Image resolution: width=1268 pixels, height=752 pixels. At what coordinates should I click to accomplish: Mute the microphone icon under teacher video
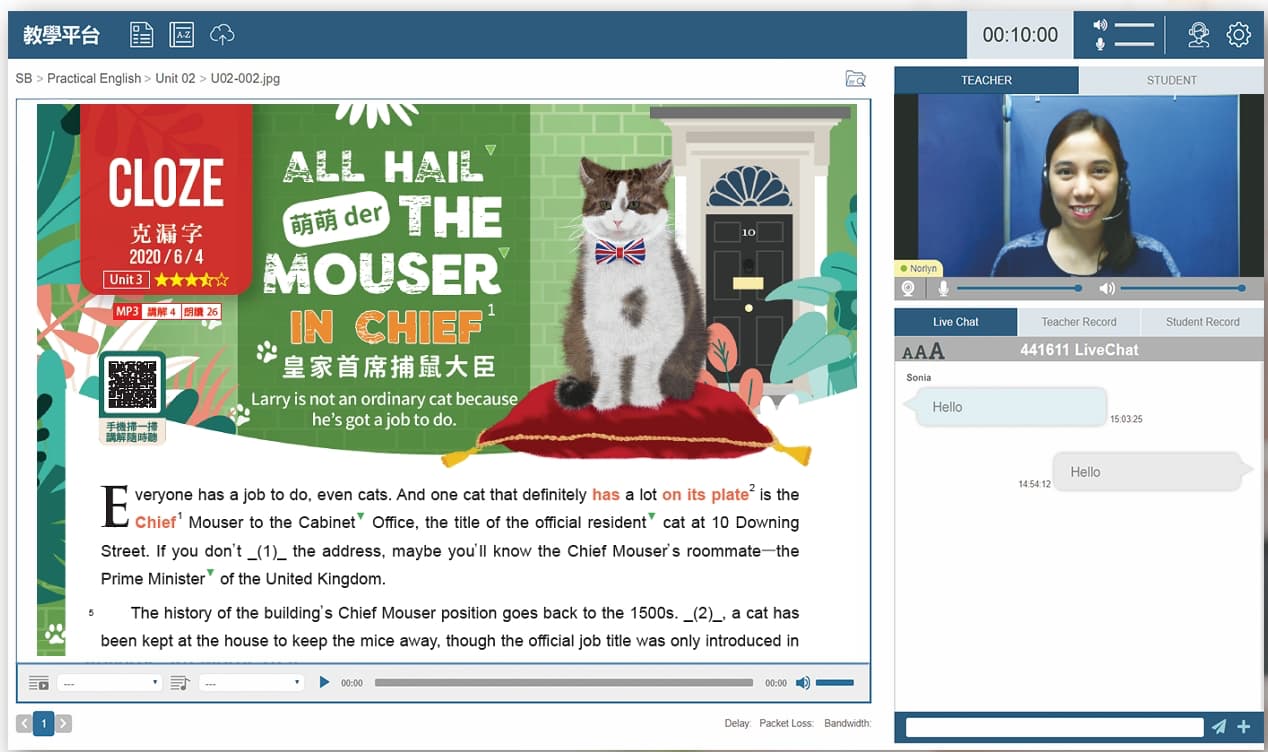click(x=942, y=289)
